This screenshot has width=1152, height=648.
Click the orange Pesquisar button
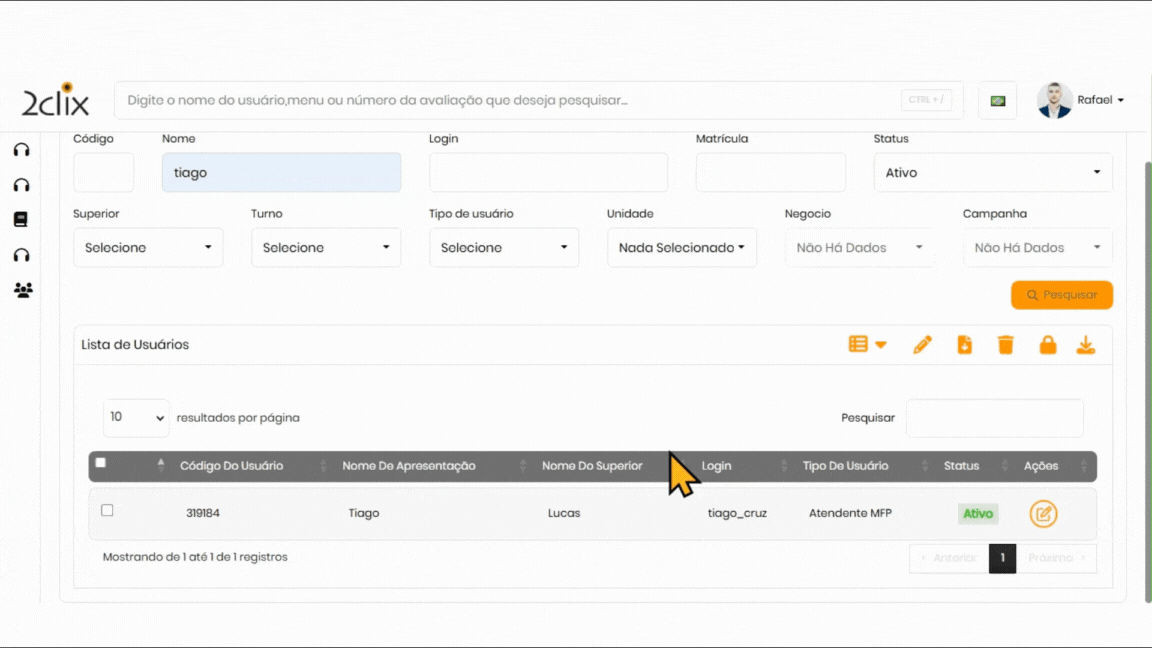coord(1061,295)
